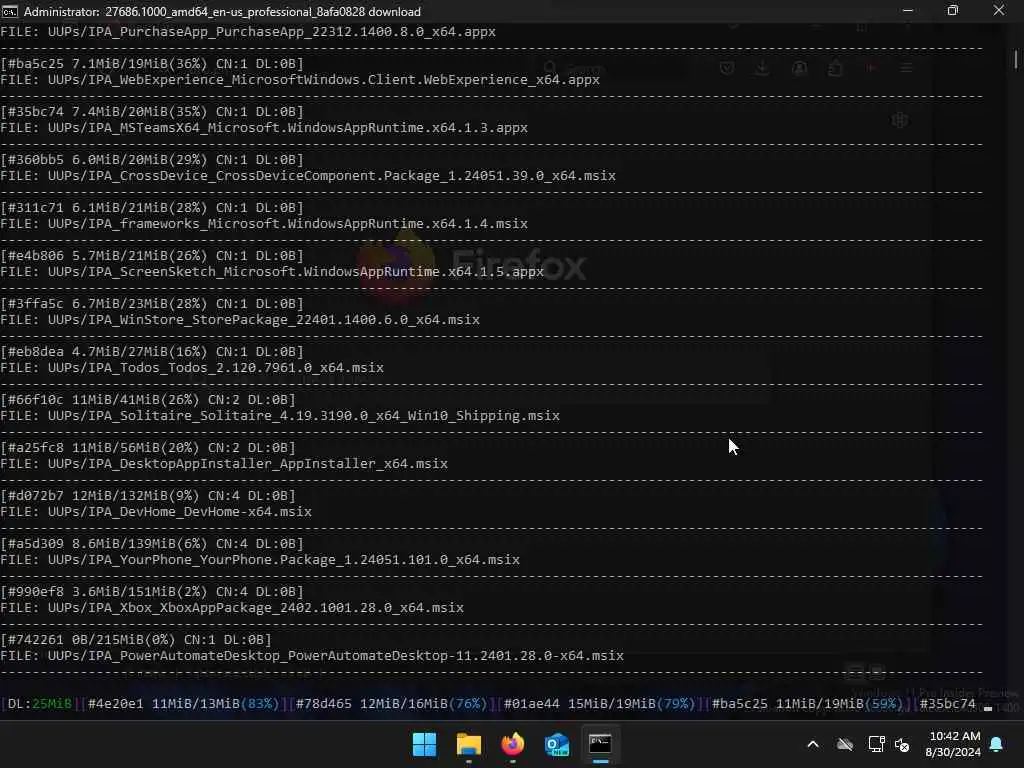Viewport: 1024px width, 768px height.
Task: Click the #66f10c 11MiB/41MiB progress line
Action: (148, 400)
